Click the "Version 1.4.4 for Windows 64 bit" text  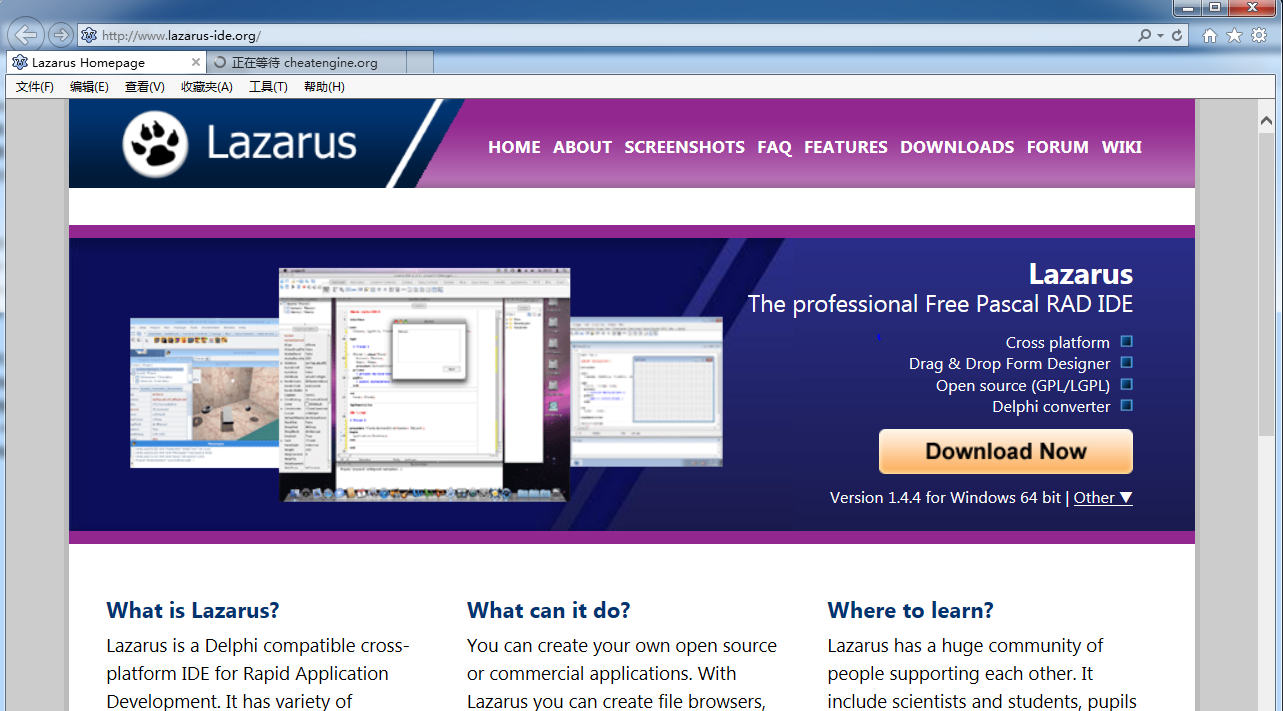point(945,498)
